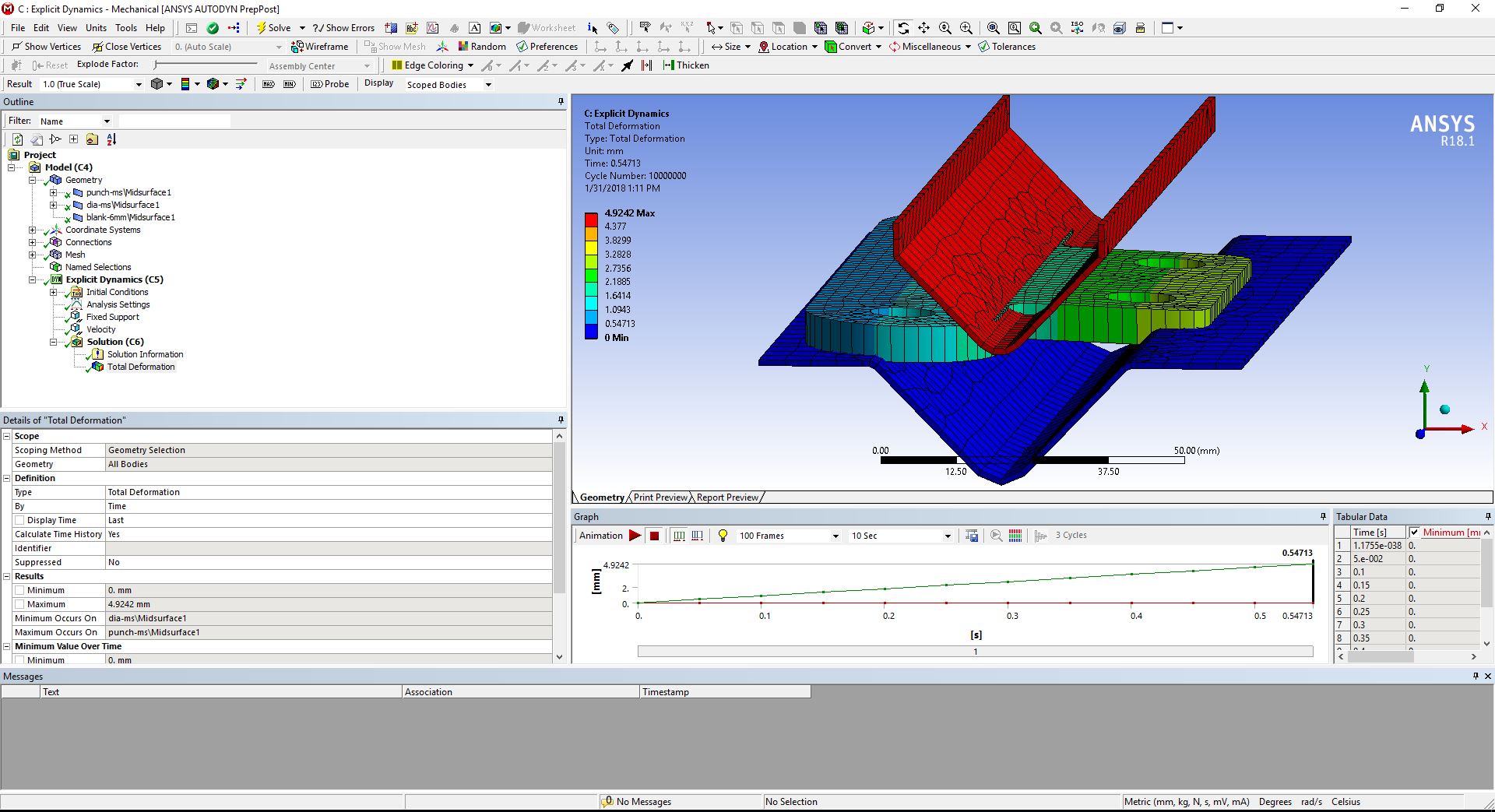Image resolution: width=1495 pixels, height=812 pixels.
Task: Pin the Outline panel
Action: pos(561,102)
